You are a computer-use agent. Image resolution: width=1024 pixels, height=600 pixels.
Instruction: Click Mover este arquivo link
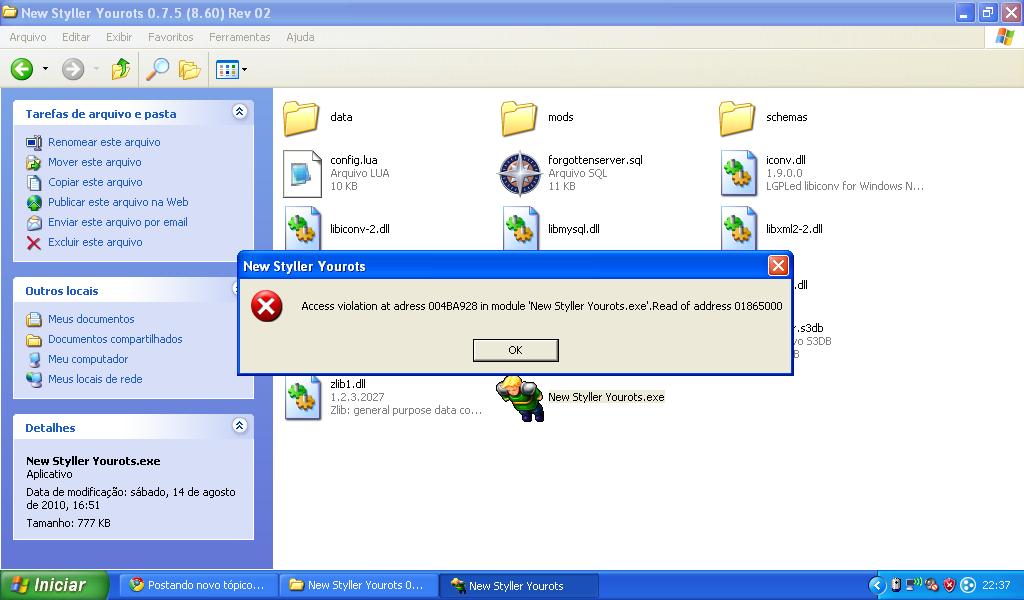tap(95, 162)
